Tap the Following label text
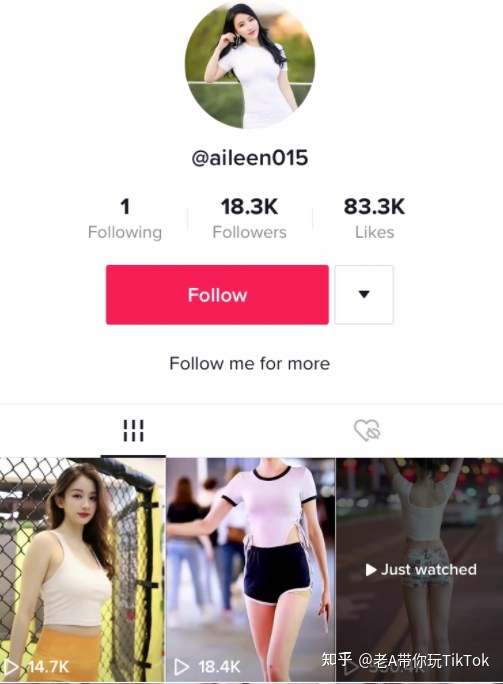 click(125, 233)
